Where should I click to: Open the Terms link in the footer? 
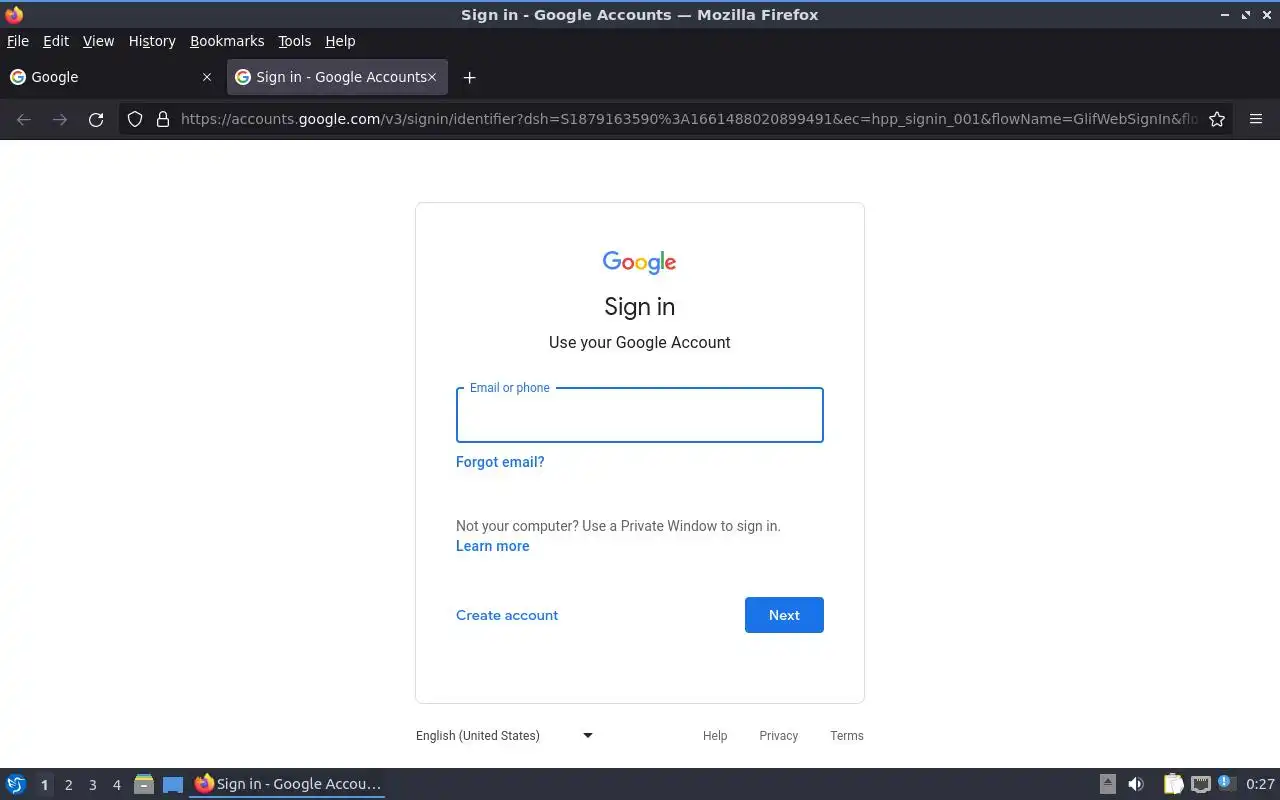click(847, 735)
